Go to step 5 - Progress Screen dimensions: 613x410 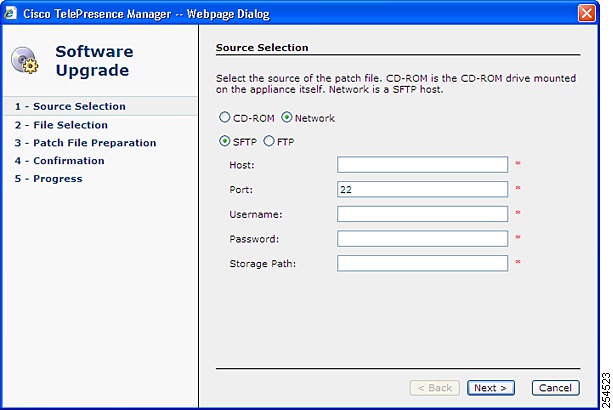[48, 179]
